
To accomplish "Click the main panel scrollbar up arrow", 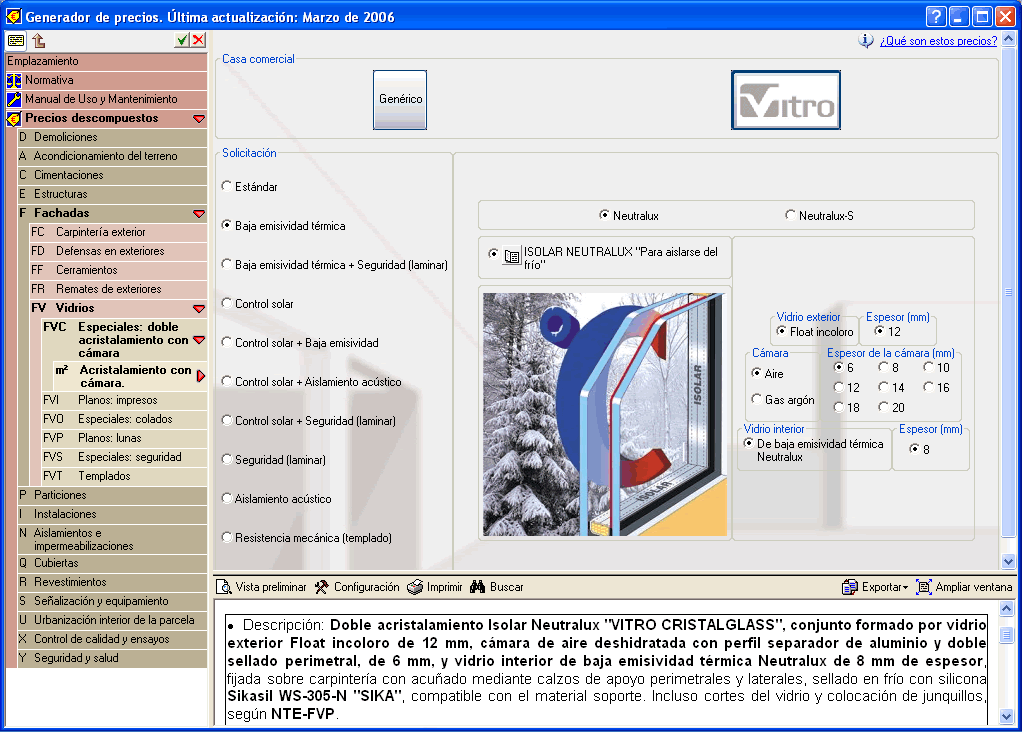I will point(1008,39).
